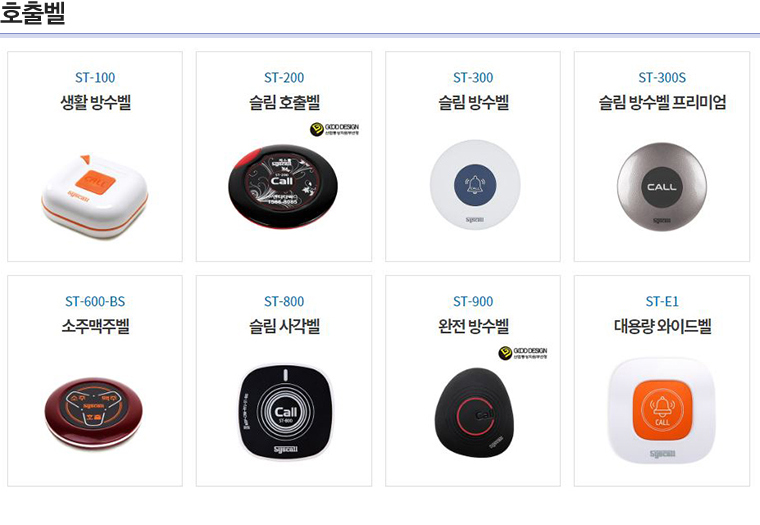The height and width of the screenshot is (525, 760).
Task: Click the Good Design badge on ST-200
Action: (x=334, y=129)
